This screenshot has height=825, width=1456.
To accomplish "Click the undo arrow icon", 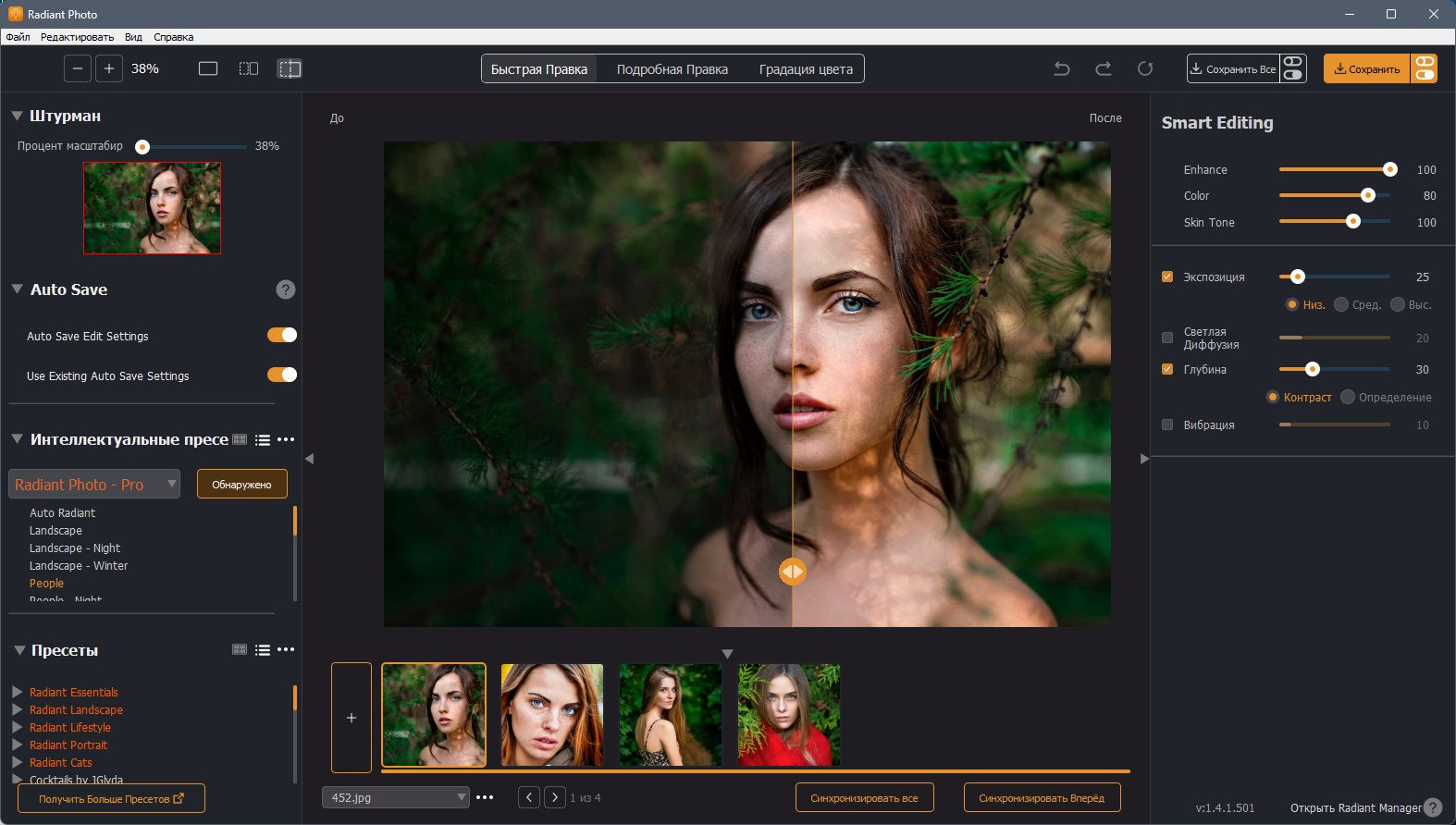I will 1062,68.
